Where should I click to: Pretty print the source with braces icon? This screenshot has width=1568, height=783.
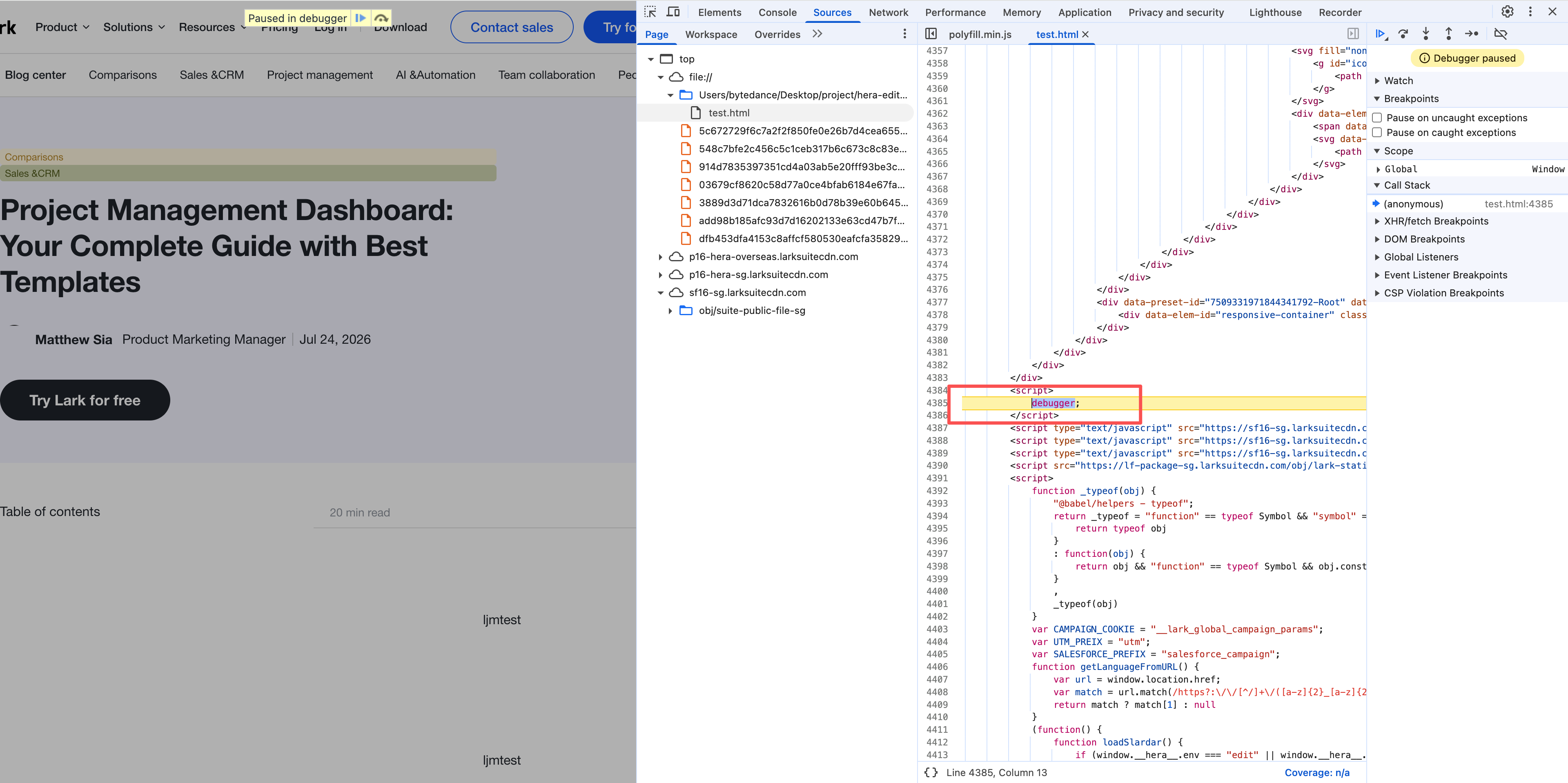click(x=931, y=773)
